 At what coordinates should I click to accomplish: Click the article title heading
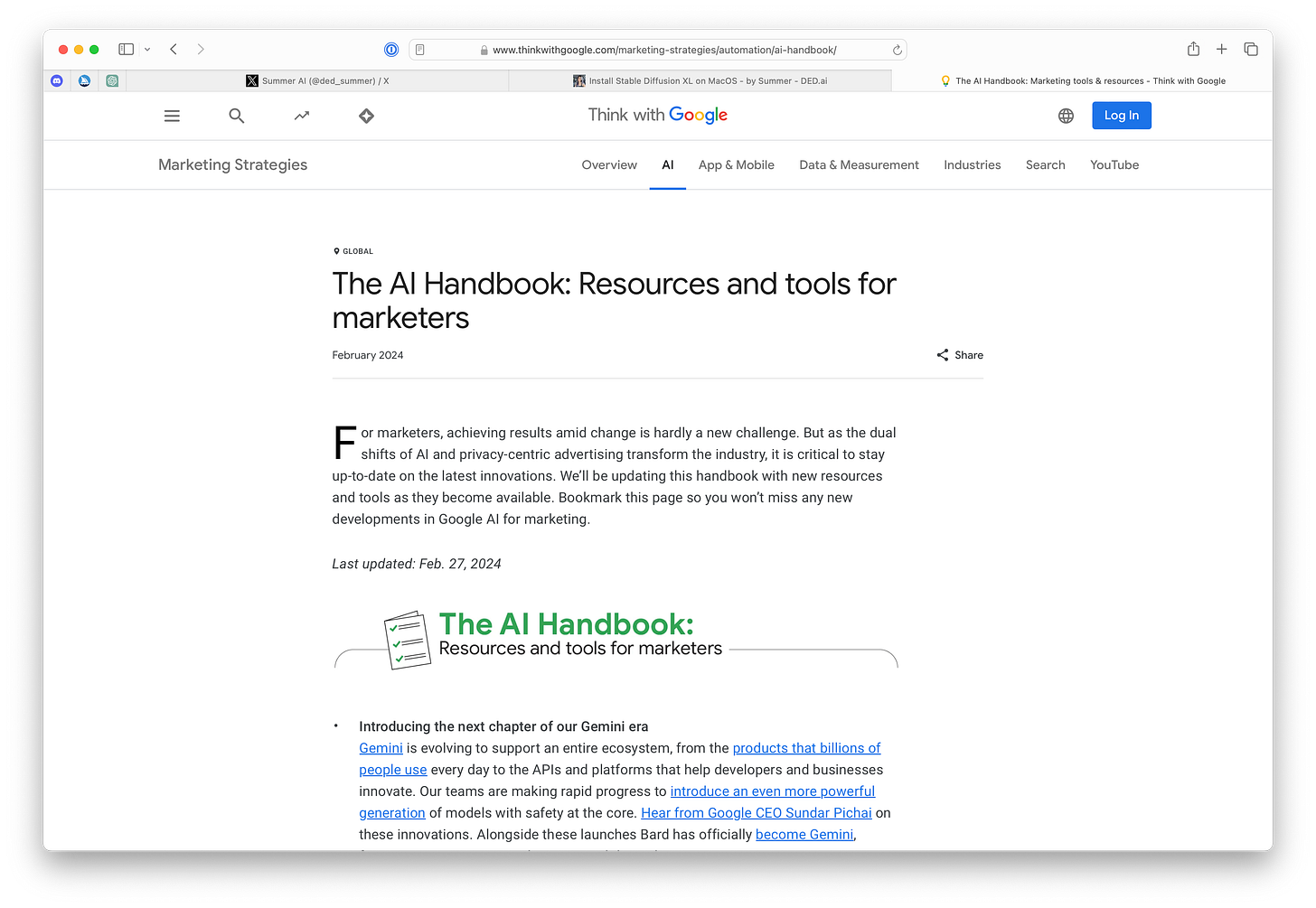tap(614, 301)
